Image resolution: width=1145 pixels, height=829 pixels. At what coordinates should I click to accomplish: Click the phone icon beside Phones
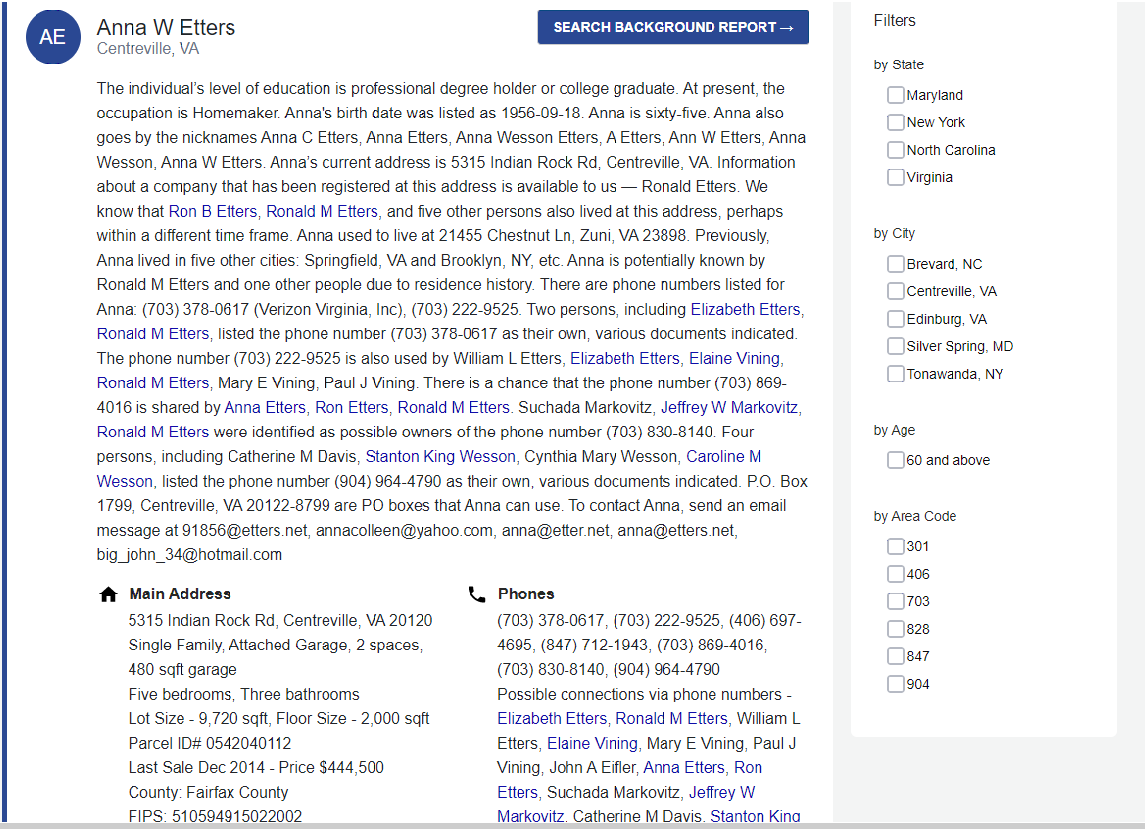[x=477, y=594]
